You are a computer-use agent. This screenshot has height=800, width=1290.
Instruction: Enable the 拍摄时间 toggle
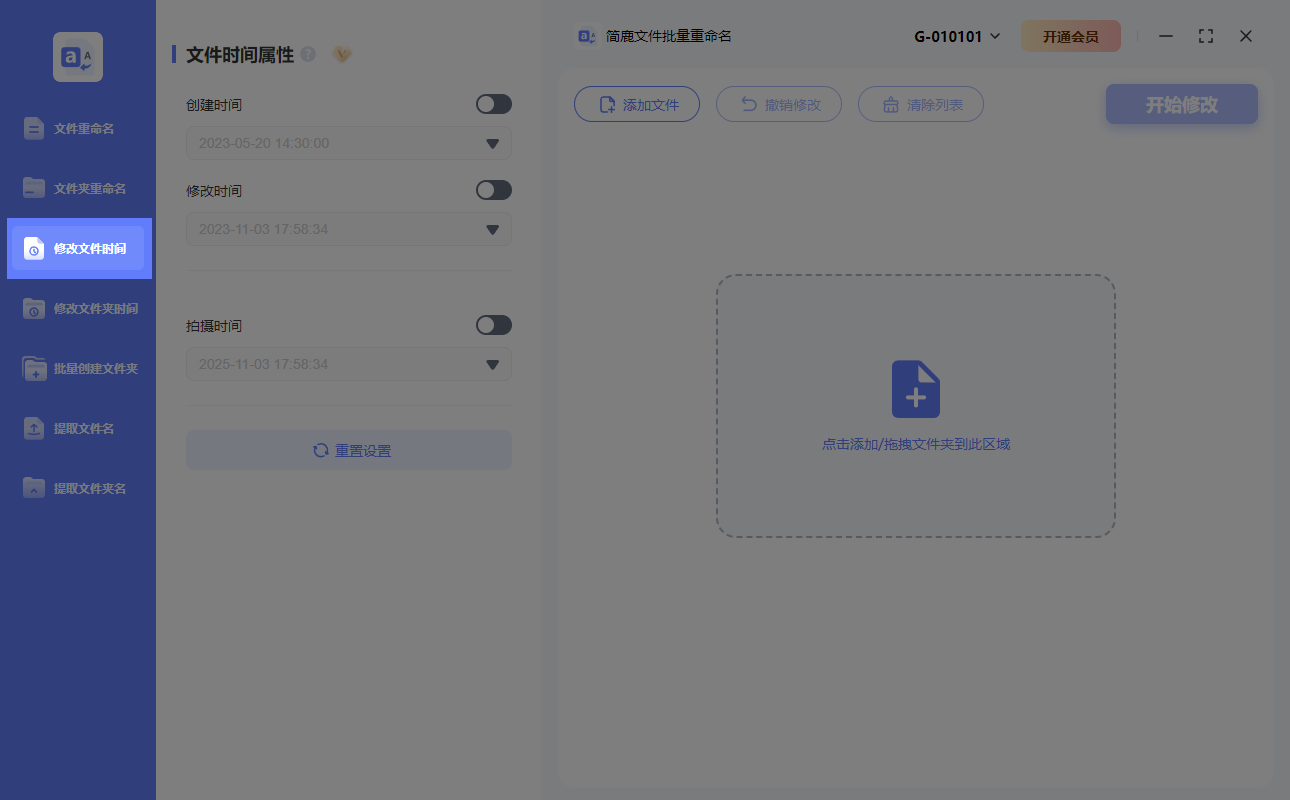(493, 325)
